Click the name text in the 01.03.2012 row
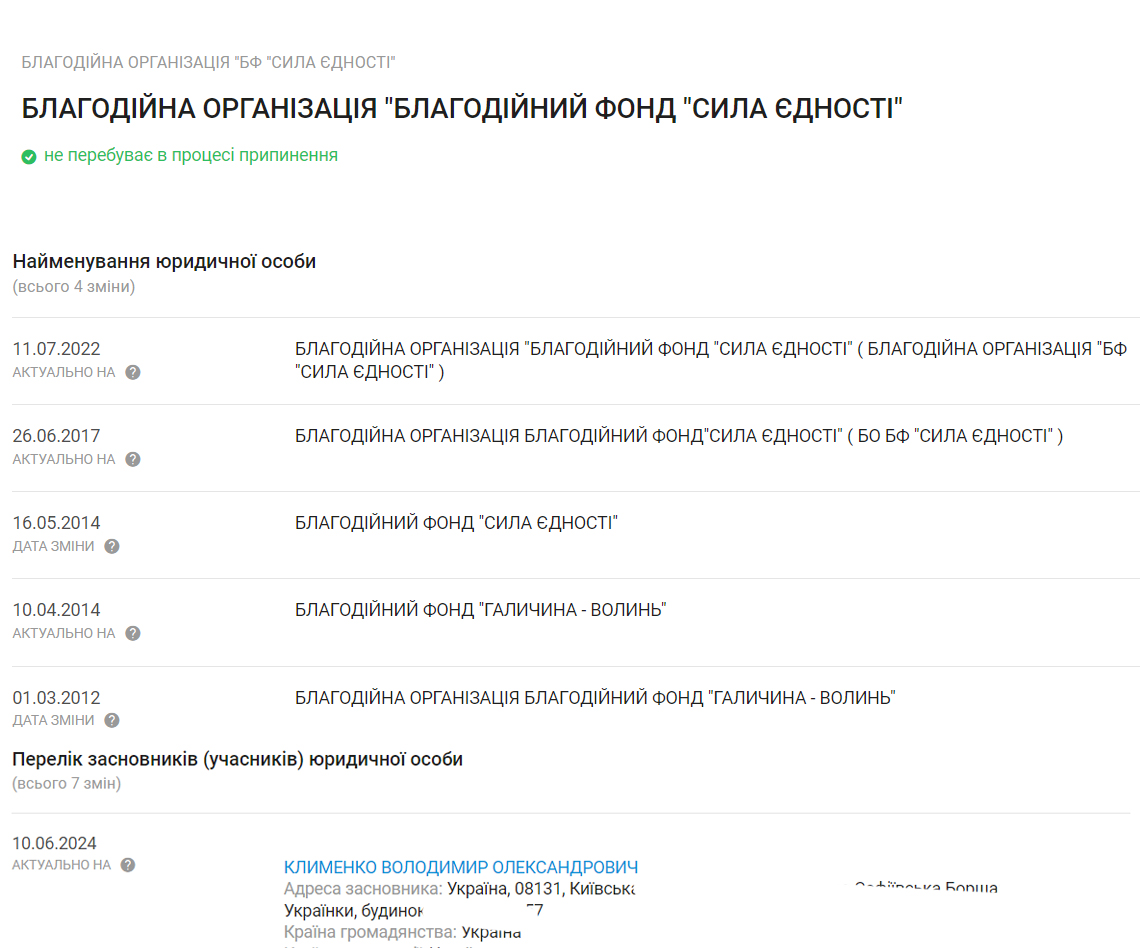This screenshot has height=948, width=1140. click(x=595, y=698)
